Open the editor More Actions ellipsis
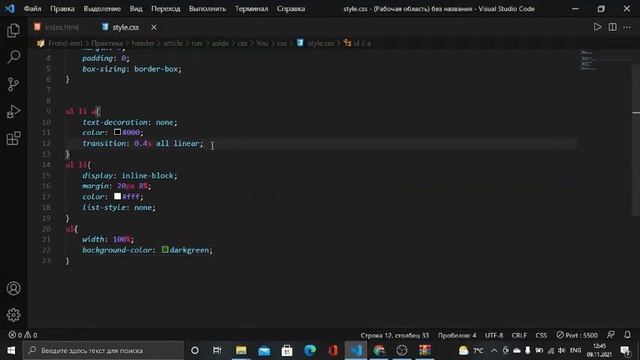The width and height of the screenshot is (640, 360). [627, 27]
